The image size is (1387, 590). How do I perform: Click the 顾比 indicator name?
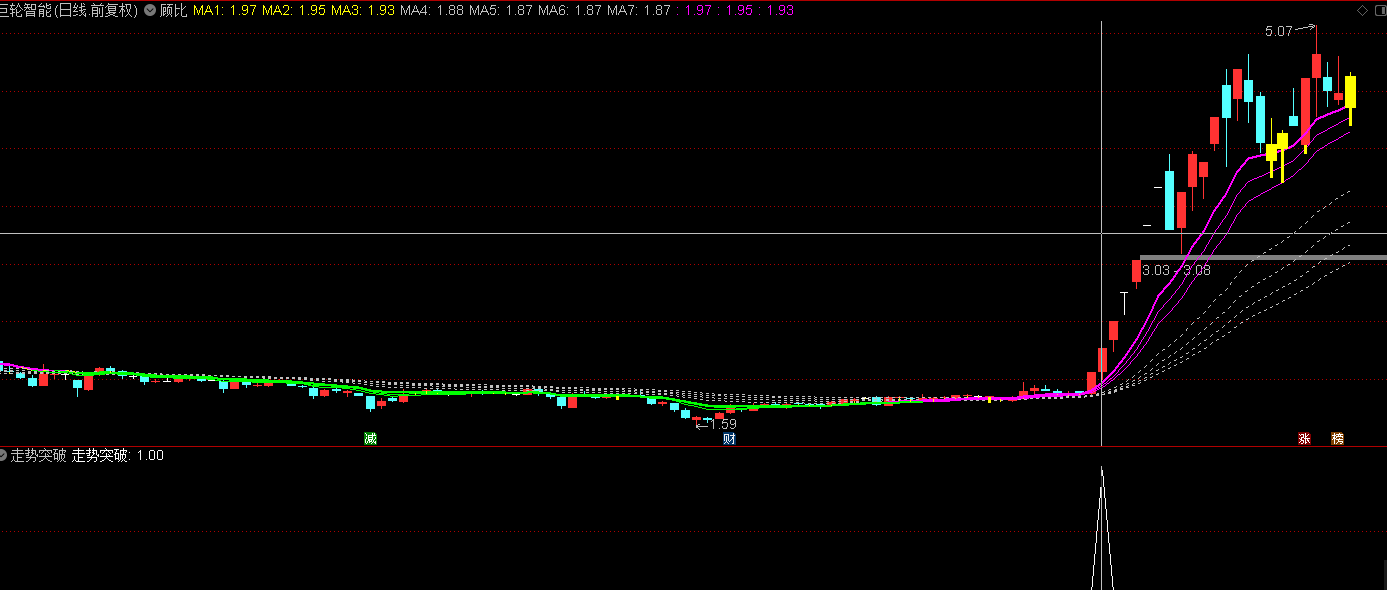pos(174,10)
